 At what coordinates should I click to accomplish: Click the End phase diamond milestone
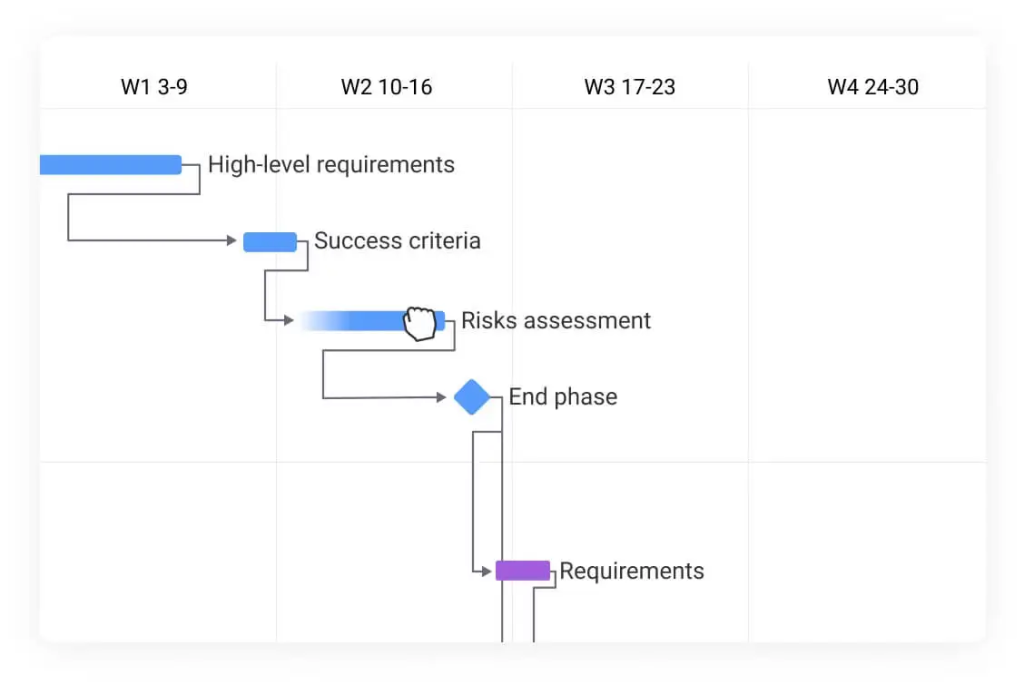[472, 397]
